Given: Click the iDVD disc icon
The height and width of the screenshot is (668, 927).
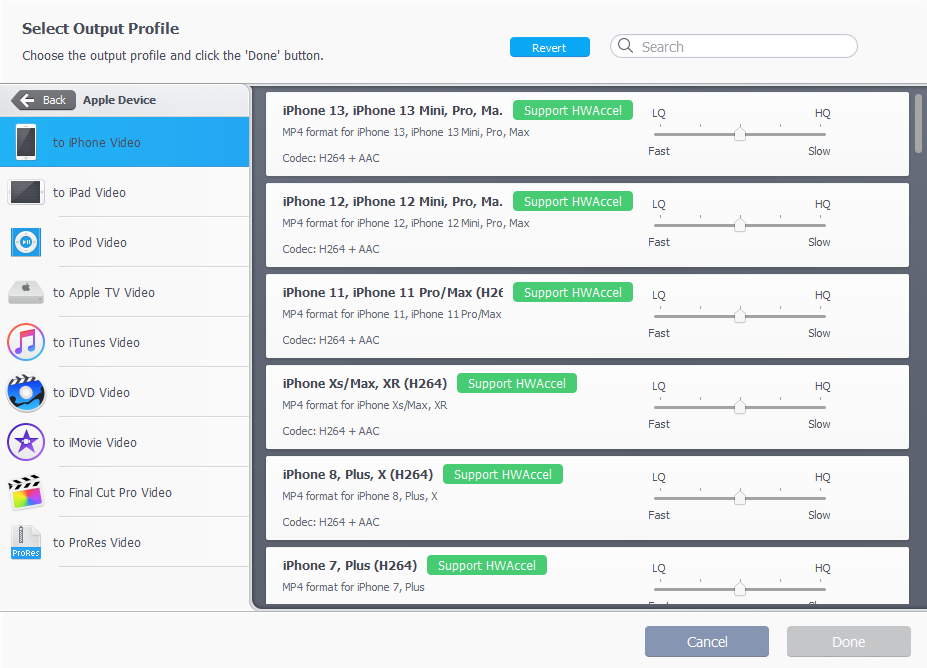Looking at the screenshot, I should pyautogui.click(x=26, y=392).
